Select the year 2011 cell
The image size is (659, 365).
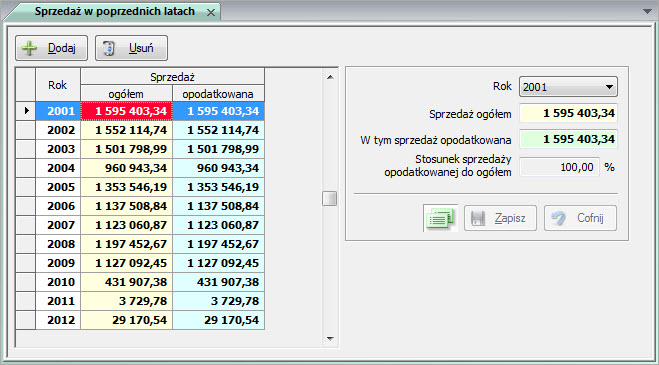(x=58, y=301)
